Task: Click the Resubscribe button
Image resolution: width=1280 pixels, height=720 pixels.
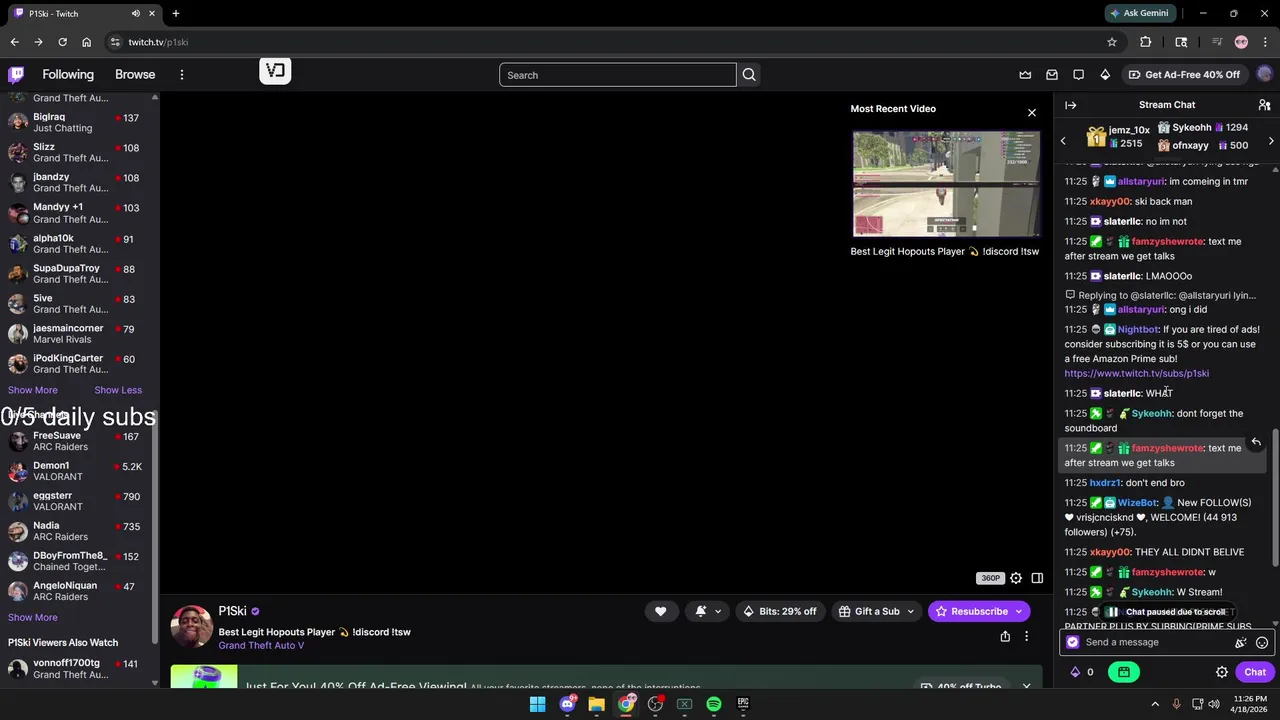Action: (x=979, y=611)
